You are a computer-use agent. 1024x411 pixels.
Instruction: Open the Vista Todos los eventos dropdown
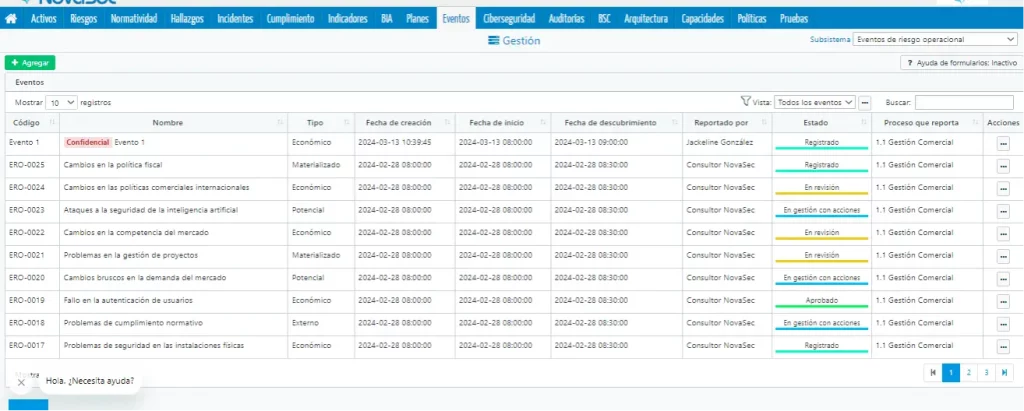pyautogui.click(x=814, y=103)
